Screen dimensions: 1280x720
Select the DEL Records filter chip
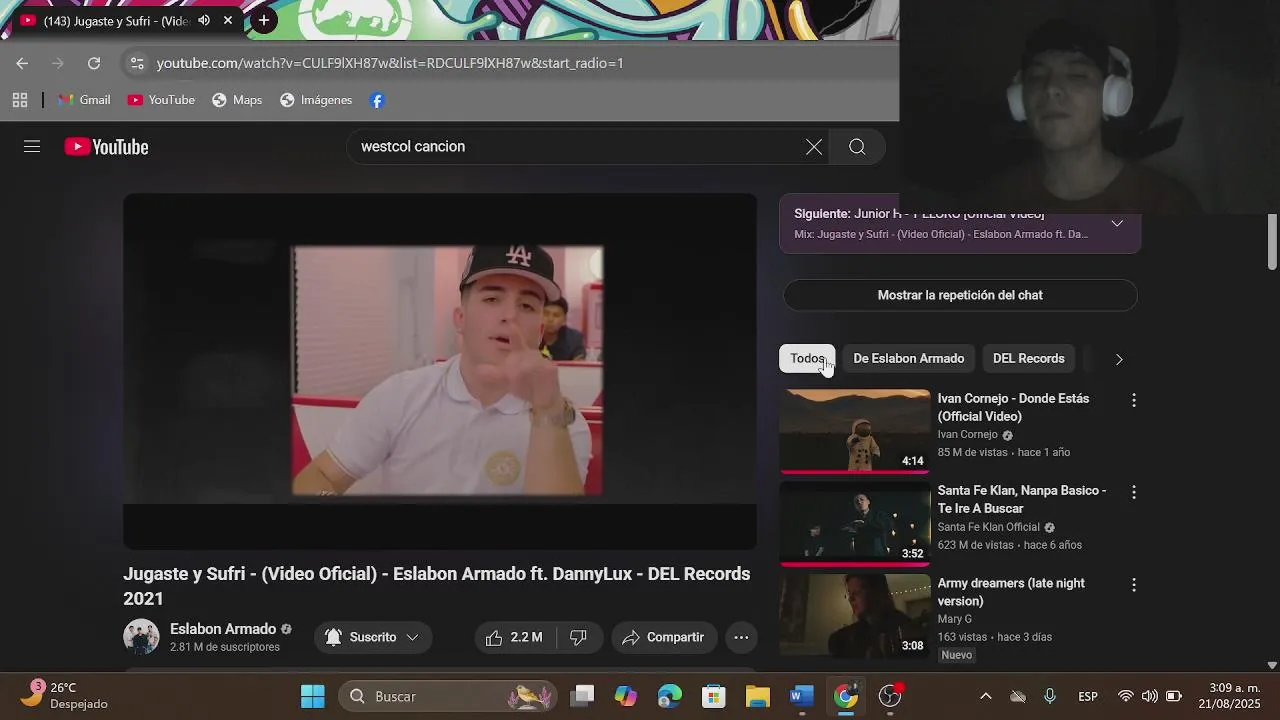pyautogui.click(x=1028, y=358)
